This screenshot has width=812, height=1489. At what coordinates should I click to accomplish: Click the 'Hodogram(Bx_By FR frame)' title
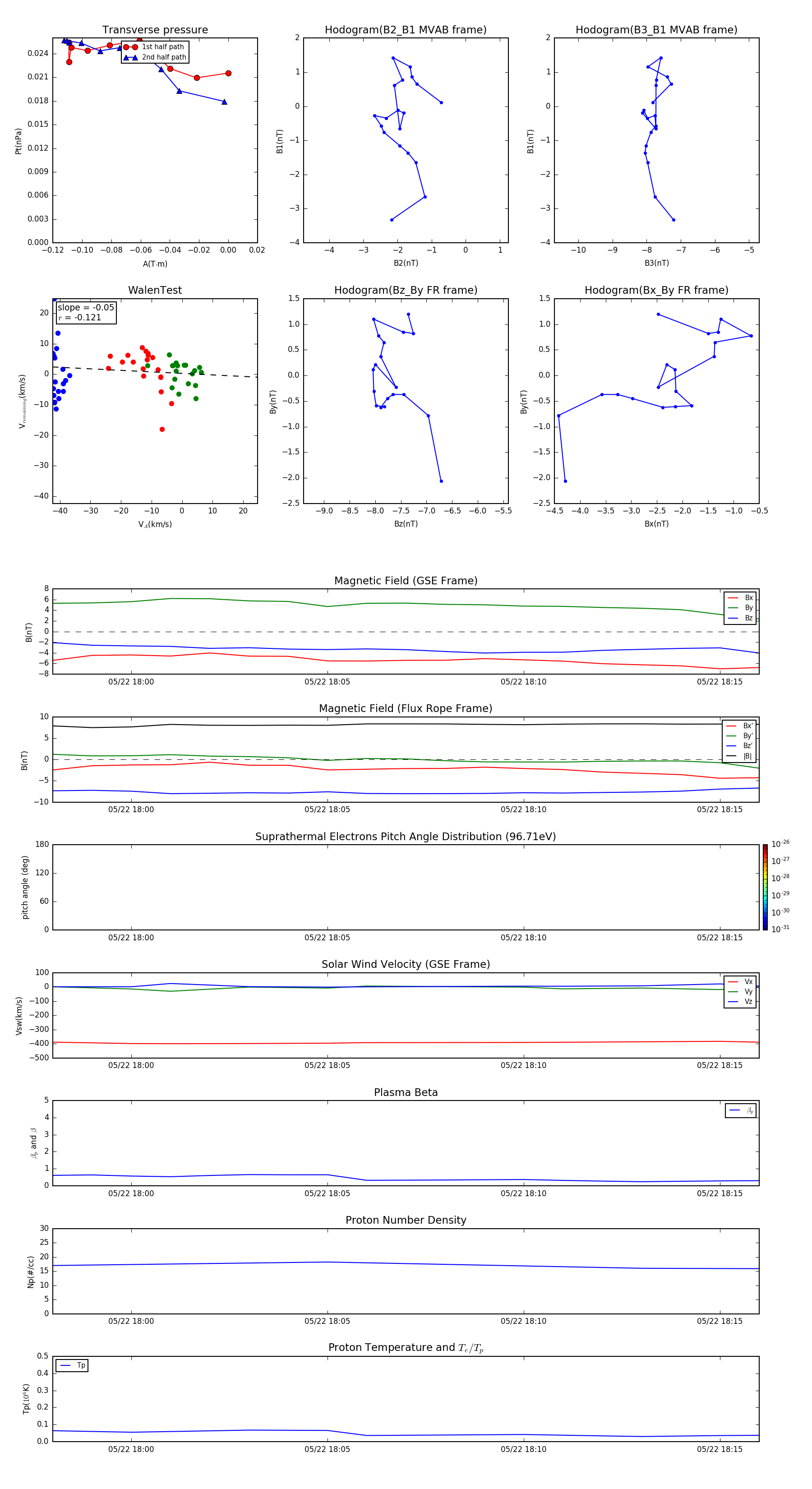coord(656,290)
